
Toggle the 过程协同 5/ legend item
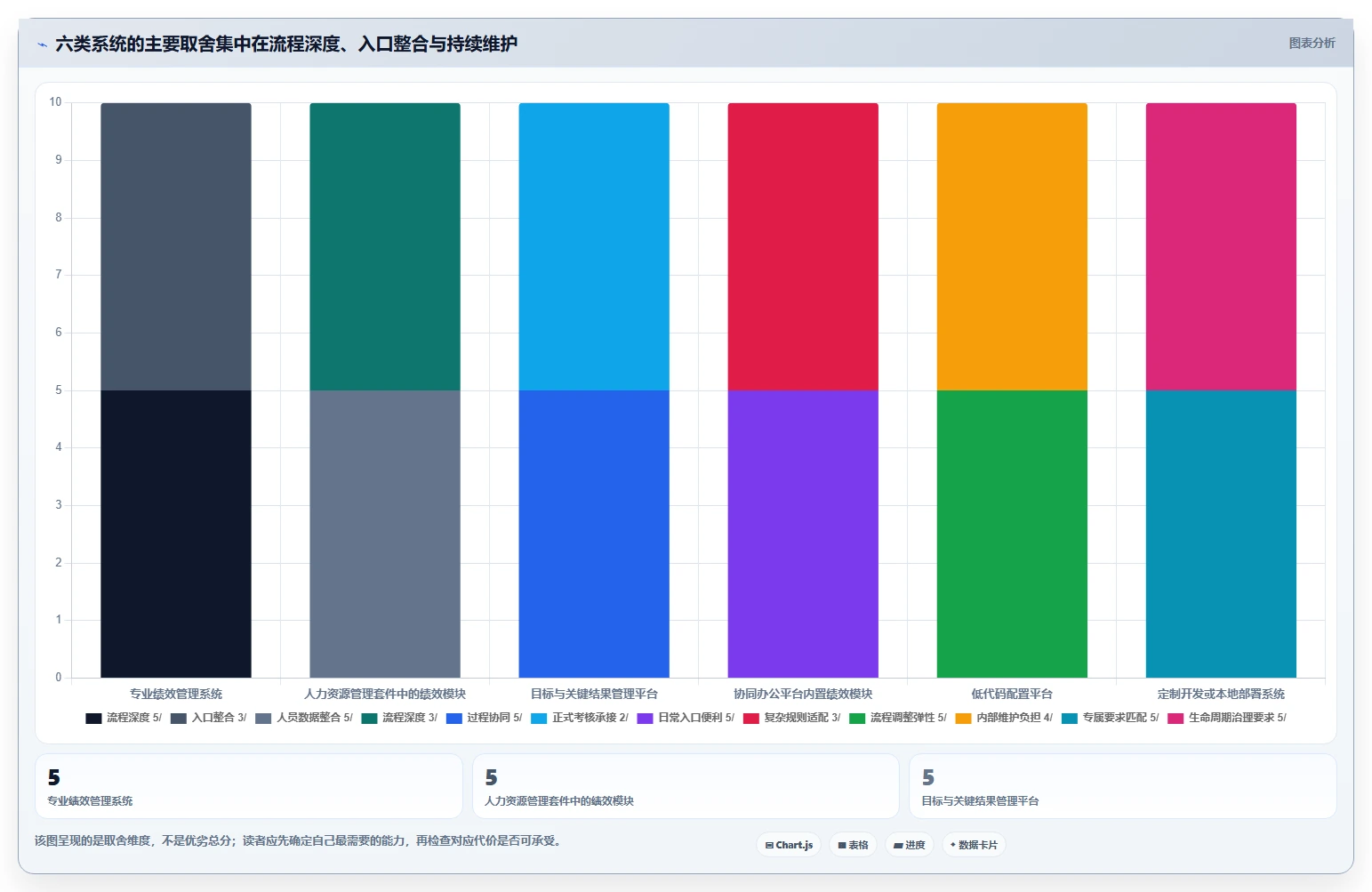tap(485, 718)
